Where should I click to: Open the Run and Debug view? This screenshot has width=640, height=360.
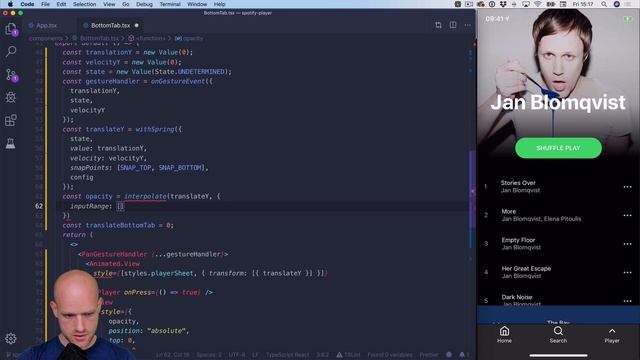point(11,97)
